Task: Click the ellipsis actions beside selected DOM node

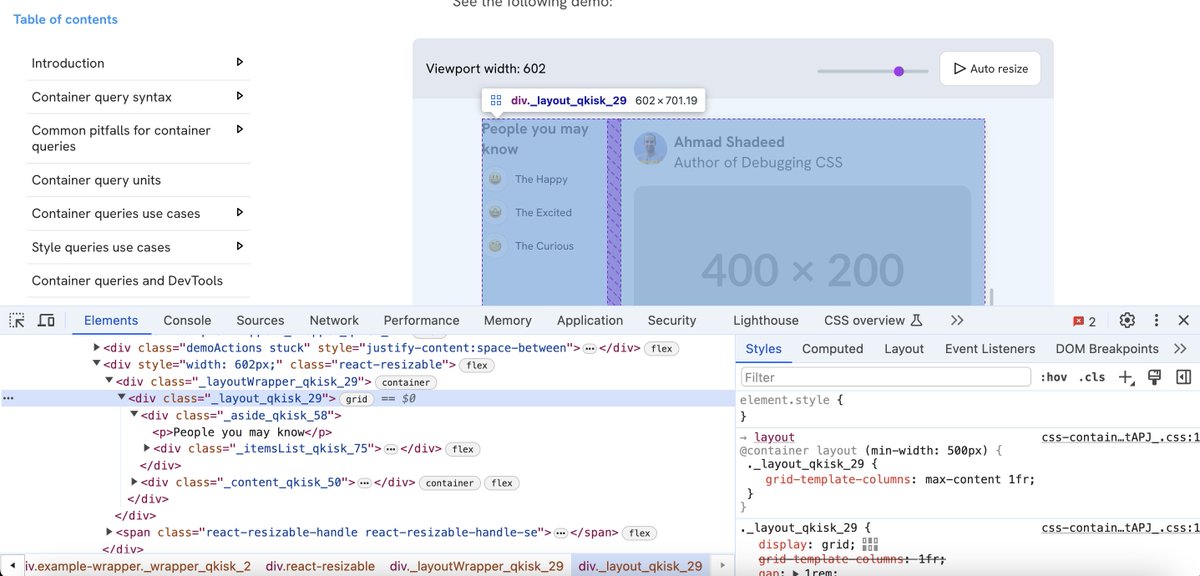Action: tap(8, 399)
